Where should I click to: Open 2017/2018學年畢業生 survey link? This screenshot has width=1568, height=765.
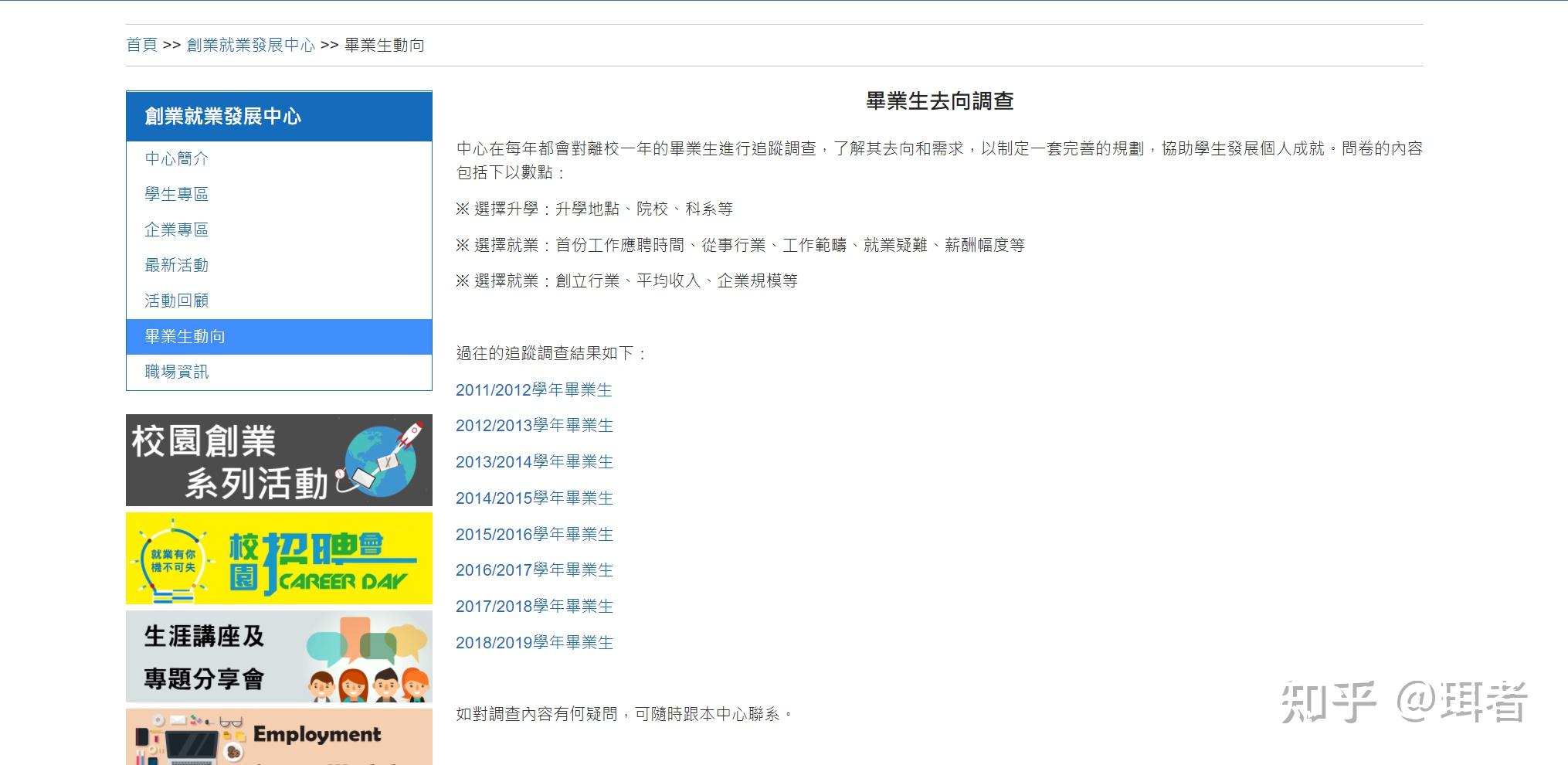click(535, 606)
